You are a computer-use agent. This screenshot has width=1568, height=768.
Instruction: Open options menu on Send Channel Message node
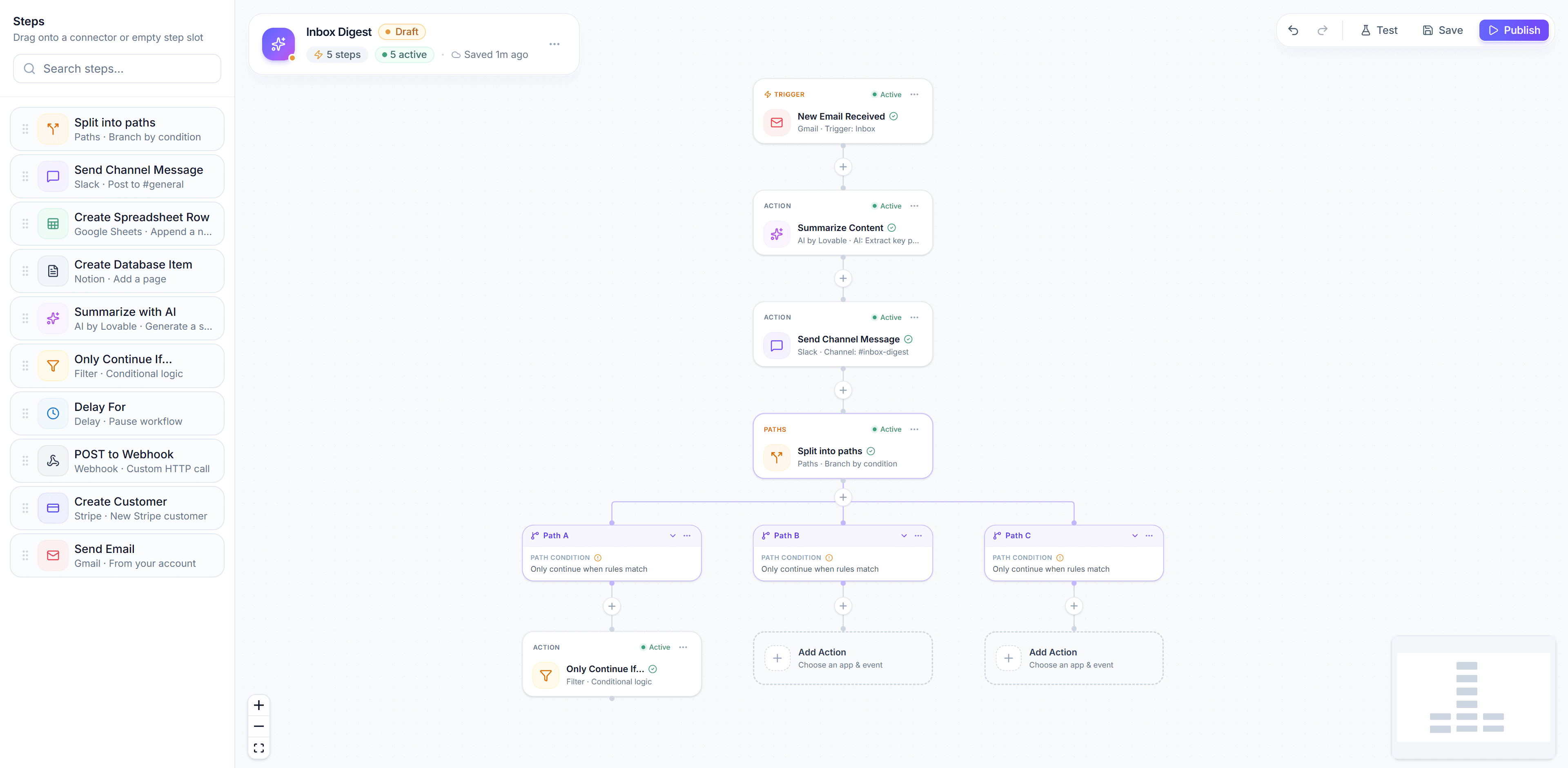914,317
